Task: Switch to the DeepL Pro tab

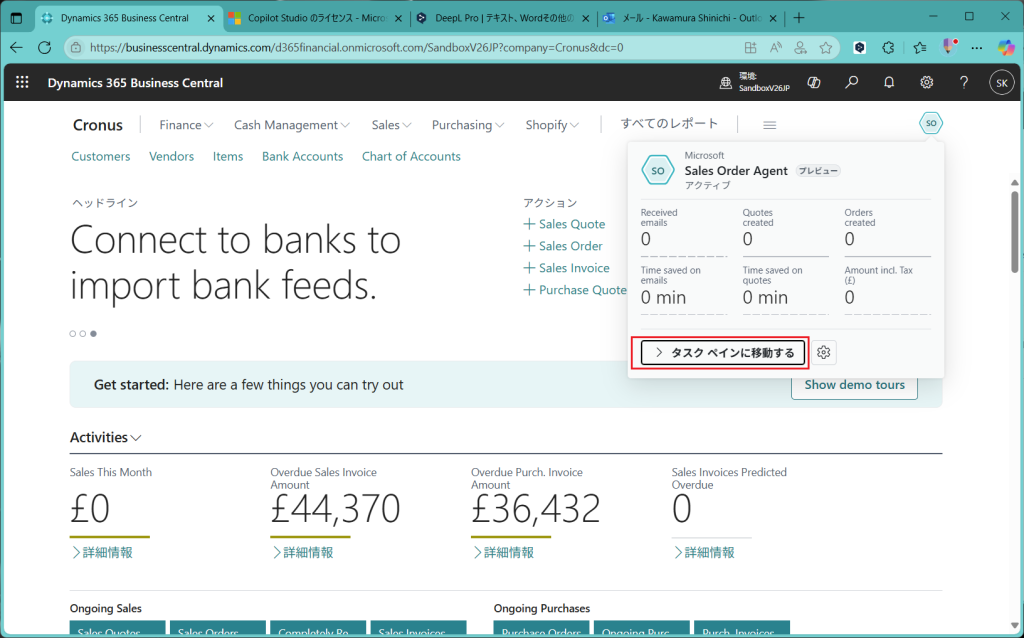Action: click(504, 18)
